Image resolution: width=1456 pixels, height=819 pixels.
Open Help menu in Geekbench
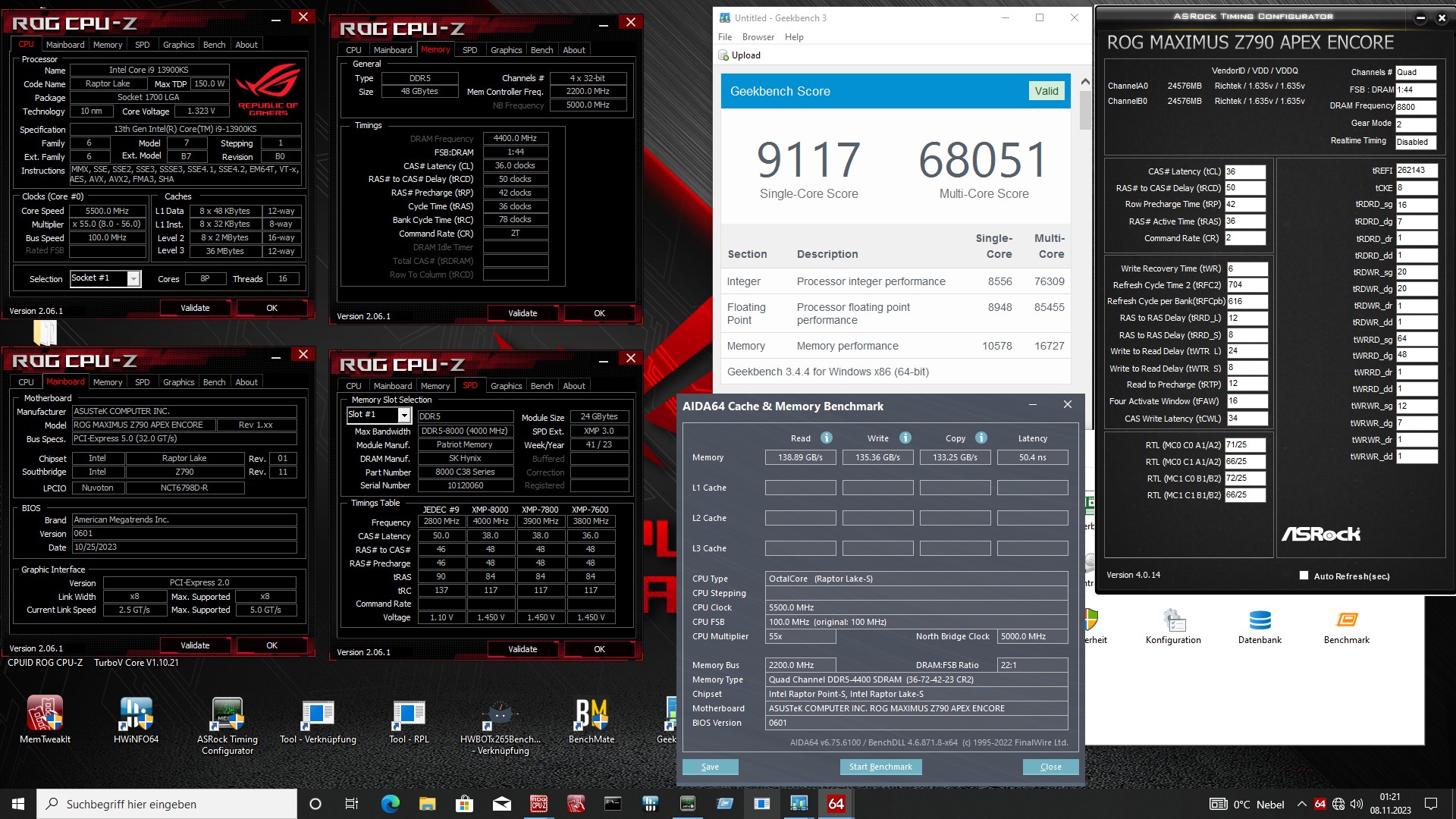794,37
